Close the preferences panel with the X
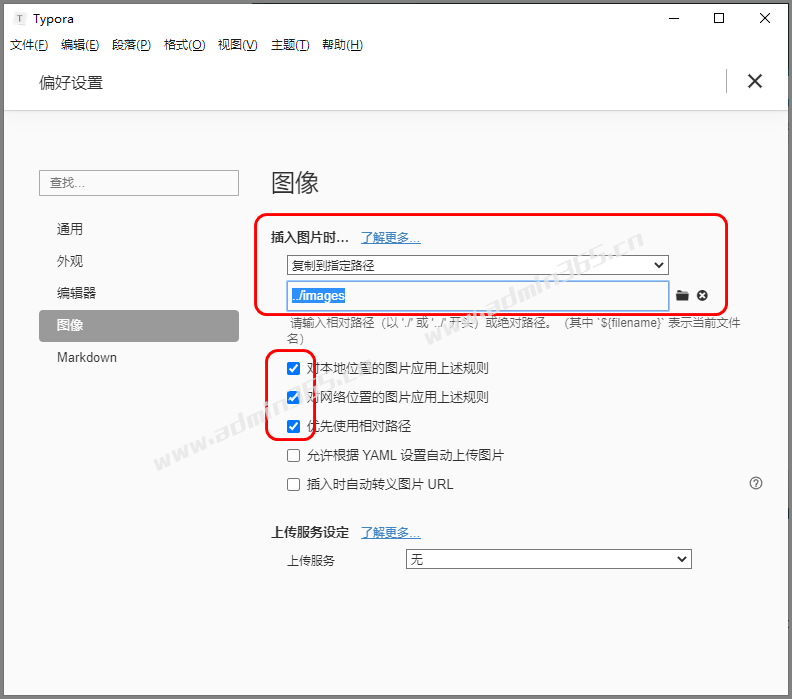This screenshot has width=792, height=699. tap(755, 81)
